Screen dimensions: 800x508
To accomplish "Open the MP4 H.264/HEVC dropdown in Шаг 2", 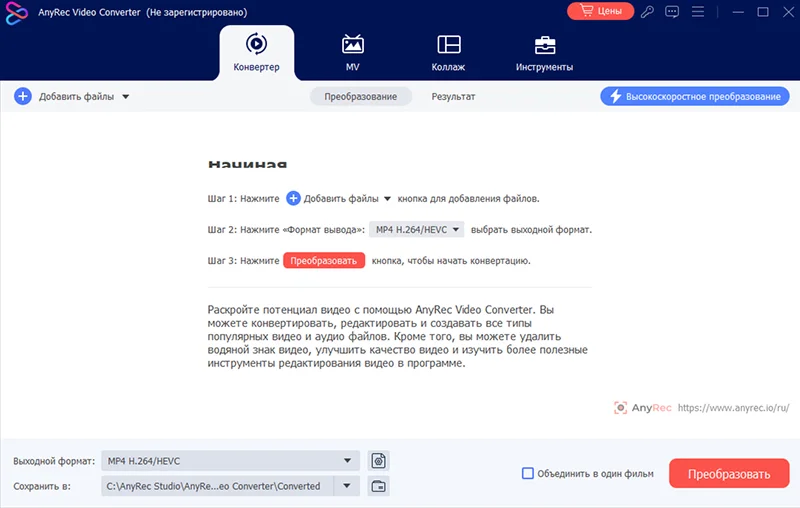I will pos(417,230).
